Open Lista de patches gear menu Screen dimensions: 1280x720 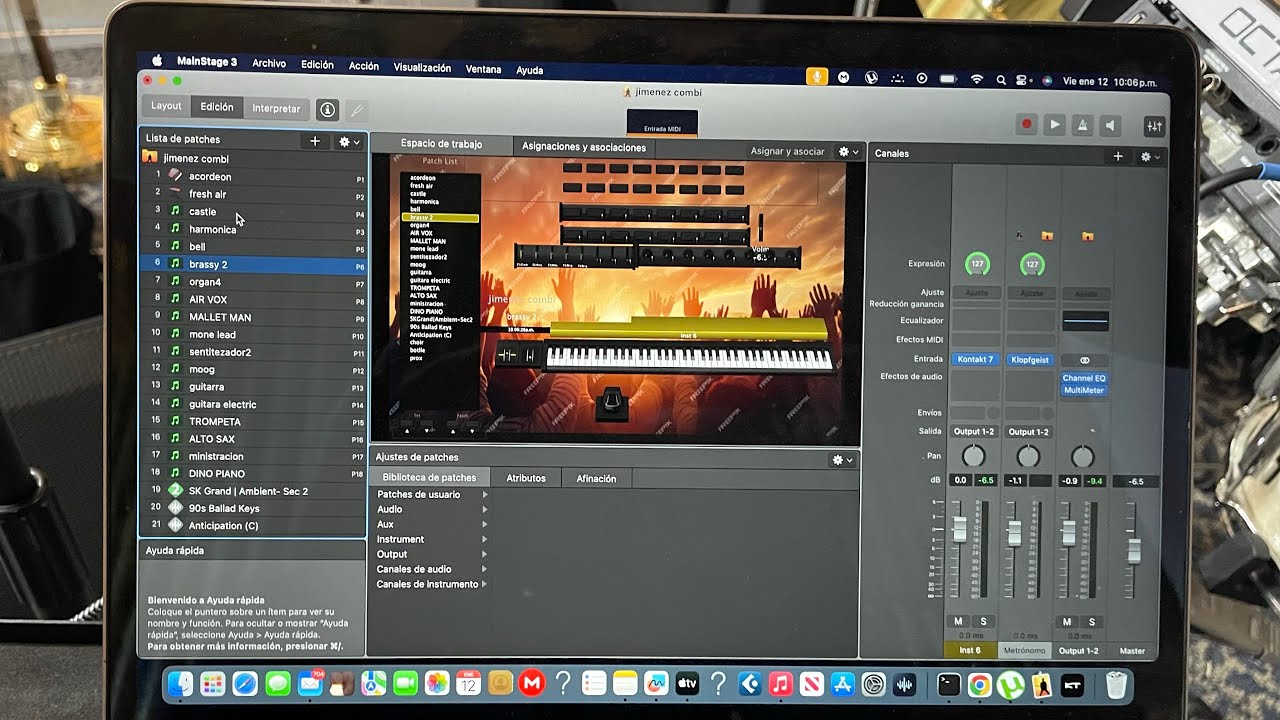click(x=348, y=142)
